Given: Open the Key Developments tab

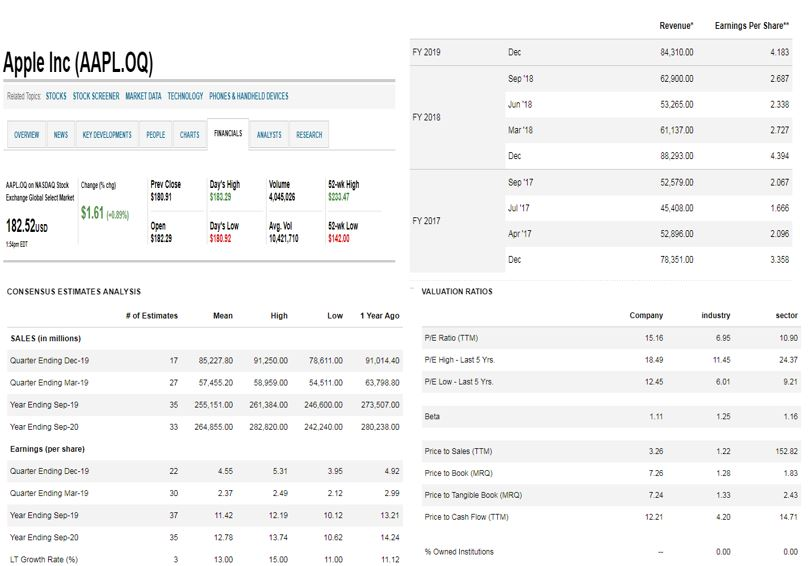Looking at the screenshot, I should 107,135.
